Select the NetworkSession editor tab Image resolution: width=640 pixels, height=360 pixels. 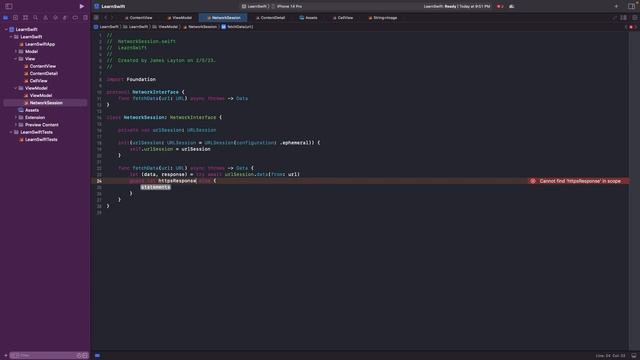[224, 18]
